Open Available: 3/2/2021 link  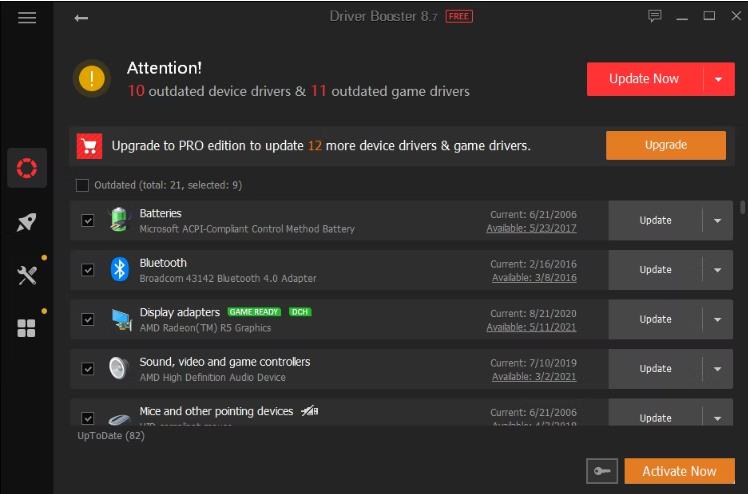coord(534,377)
